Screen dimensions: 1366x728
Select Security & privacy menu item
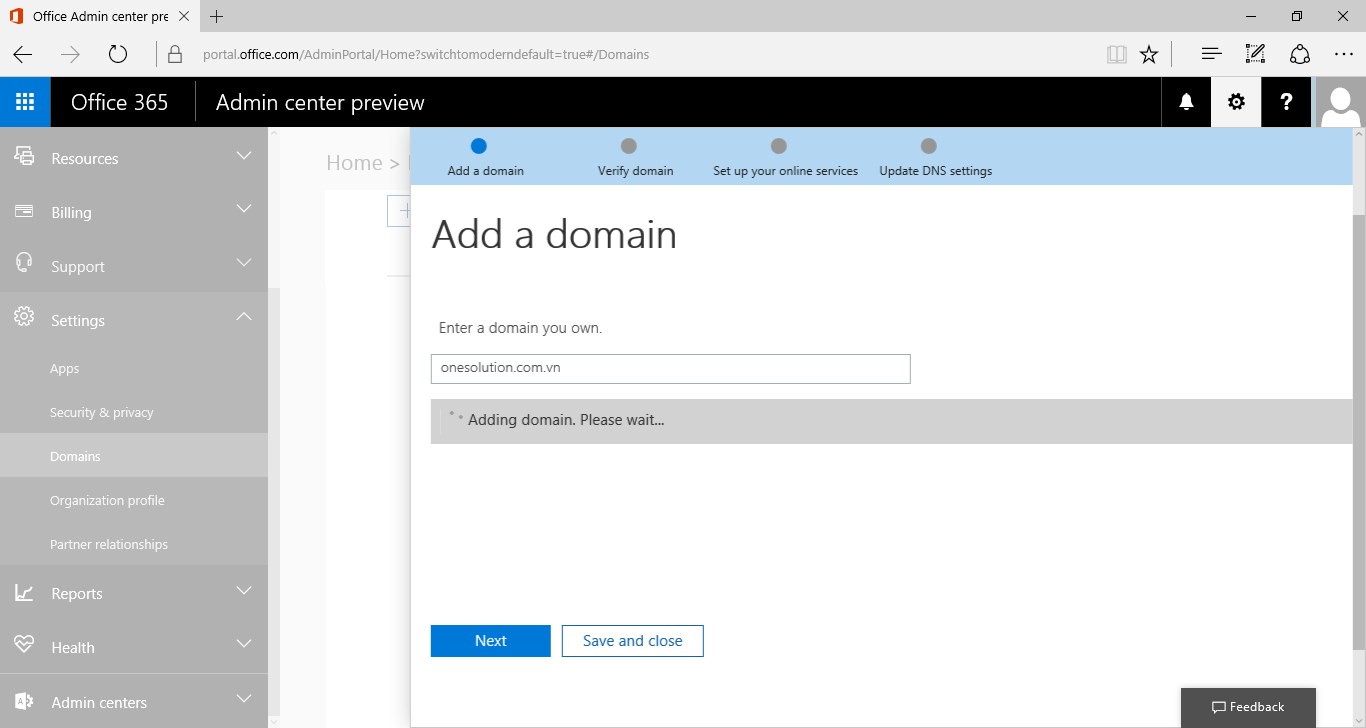point(102,412)
